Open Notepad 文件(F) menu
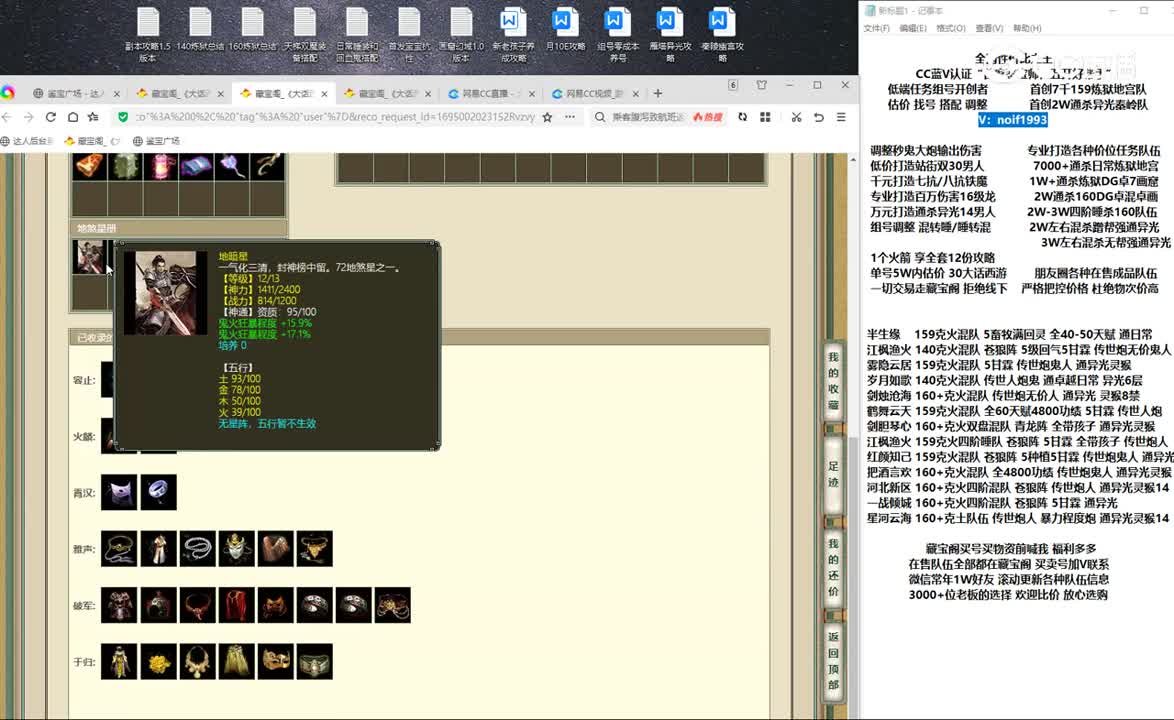Viewport: 1174px width, 720px height. [x=876, y=28]
